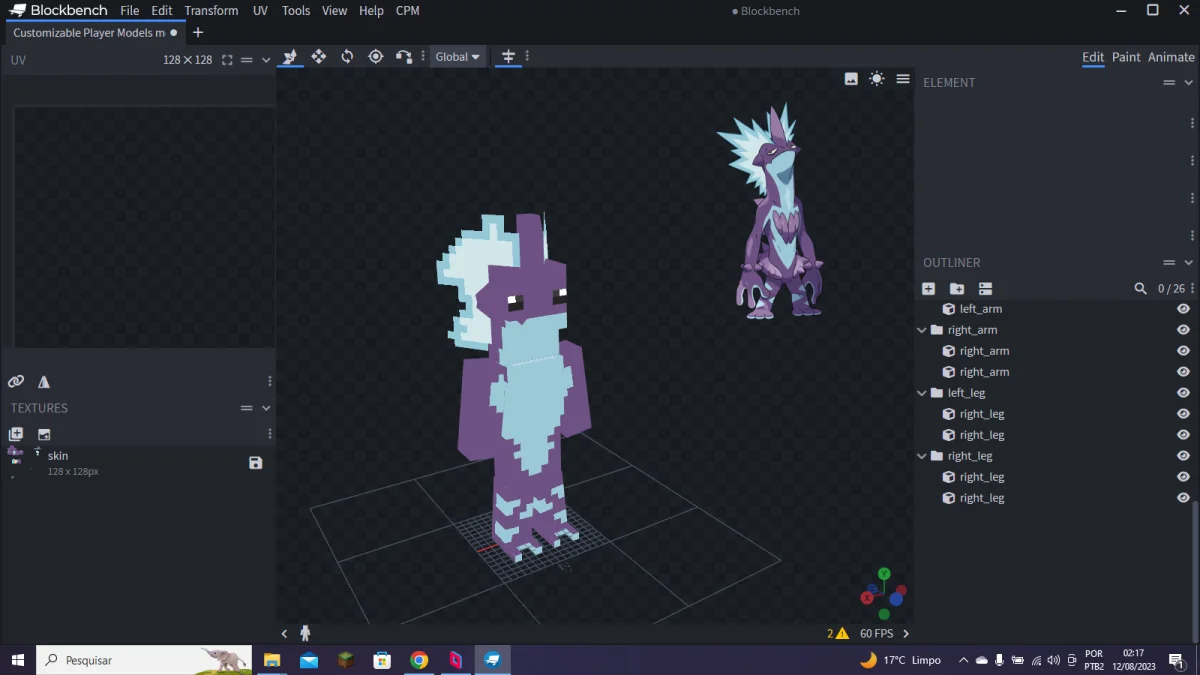
Task: Select the left_arm cube row
Action: [1056, 309]
